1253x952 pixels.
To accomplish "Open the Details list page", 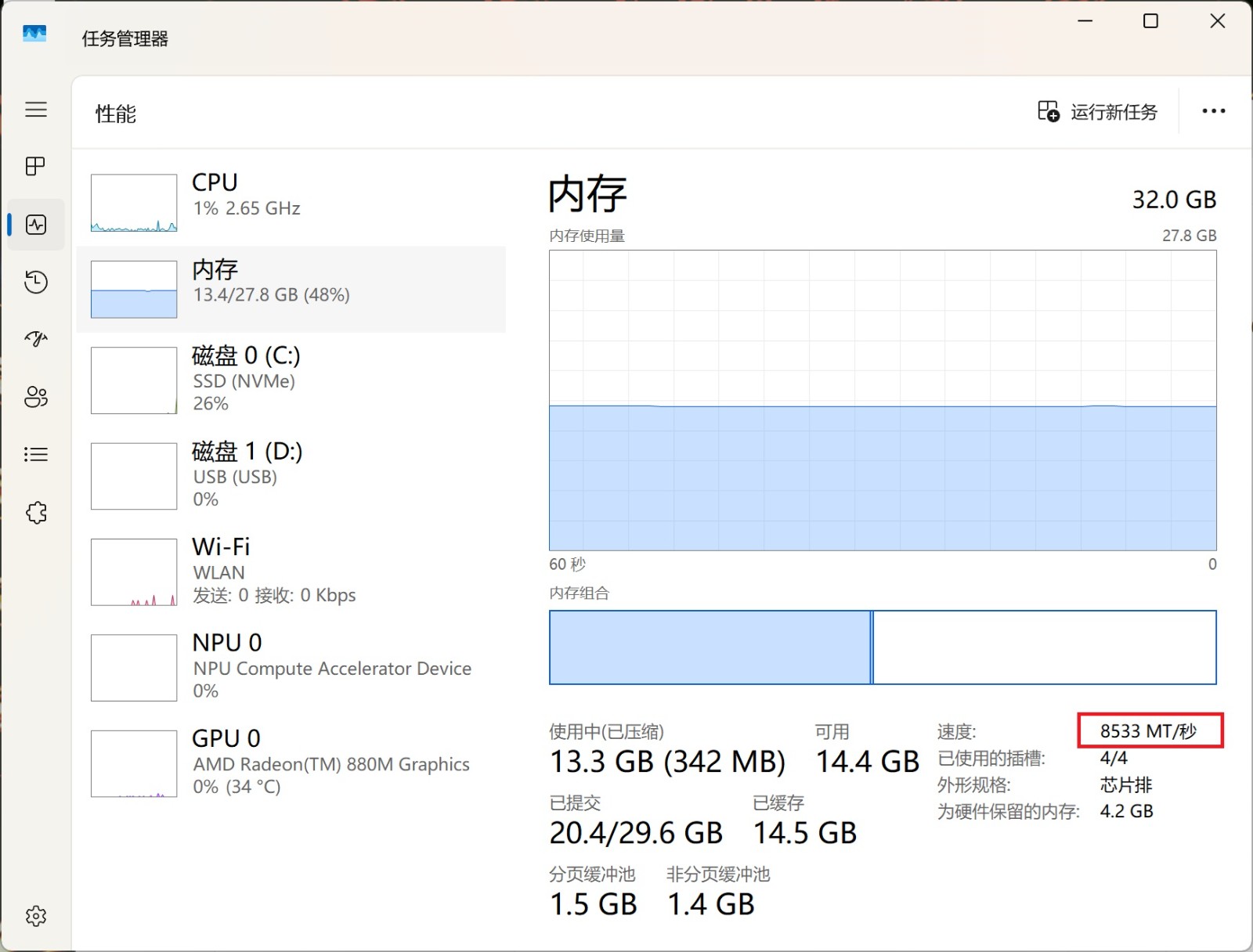I will (36, 454).
